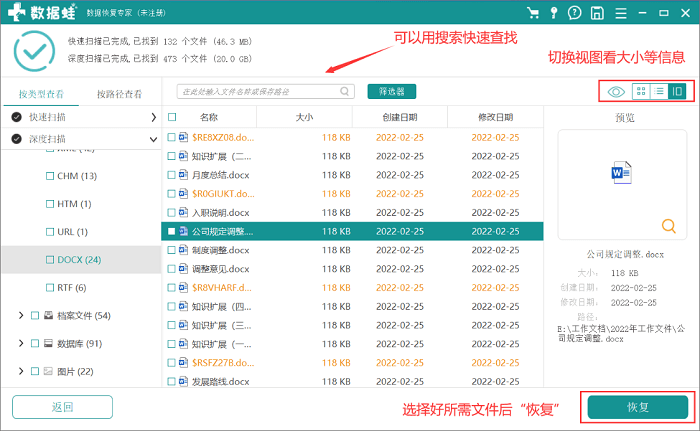Click the 恢复 recover button
Viewport: 700px width, 431px height.
tap(638, 407)
